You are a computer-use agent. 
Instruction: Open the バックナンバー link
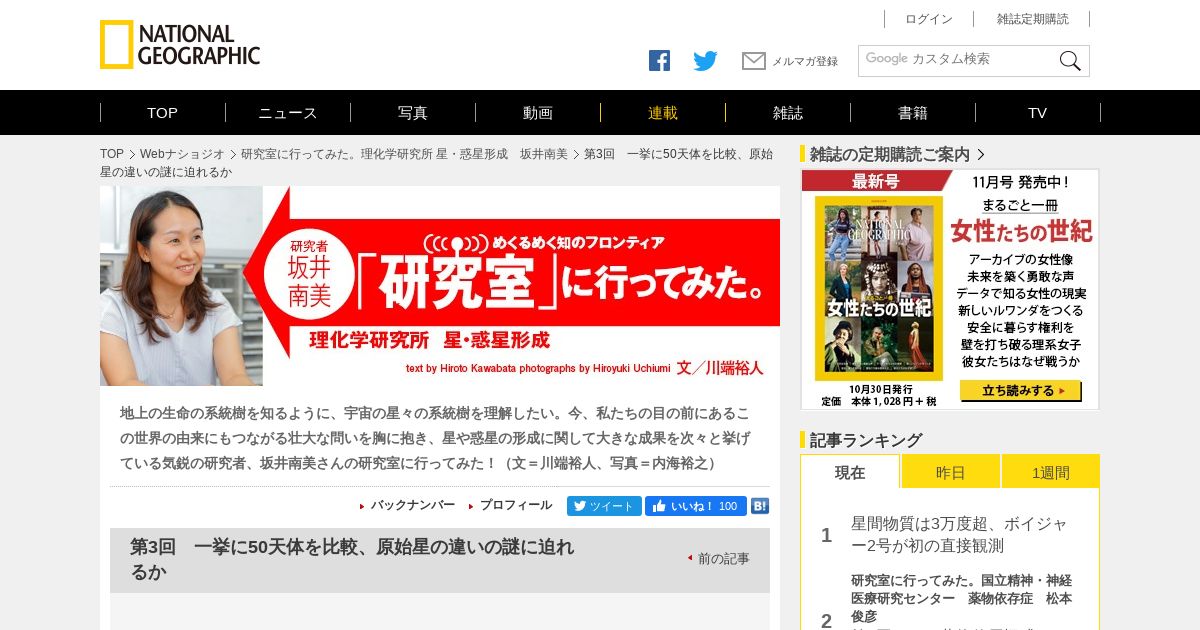413,505
